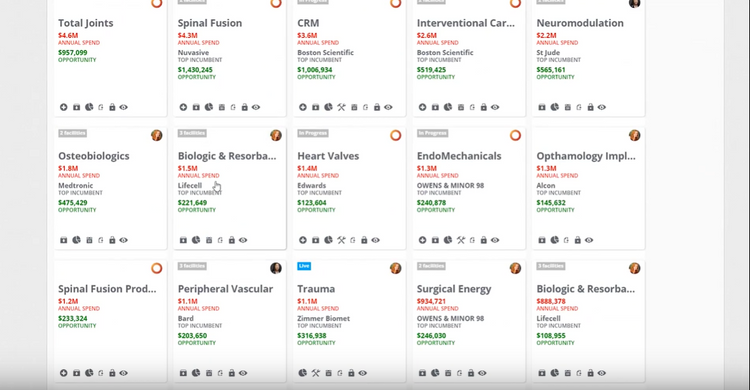750x390 pixels.
Task: Open calendar icon on Osteobiologics card
Action: click(89, 240)
